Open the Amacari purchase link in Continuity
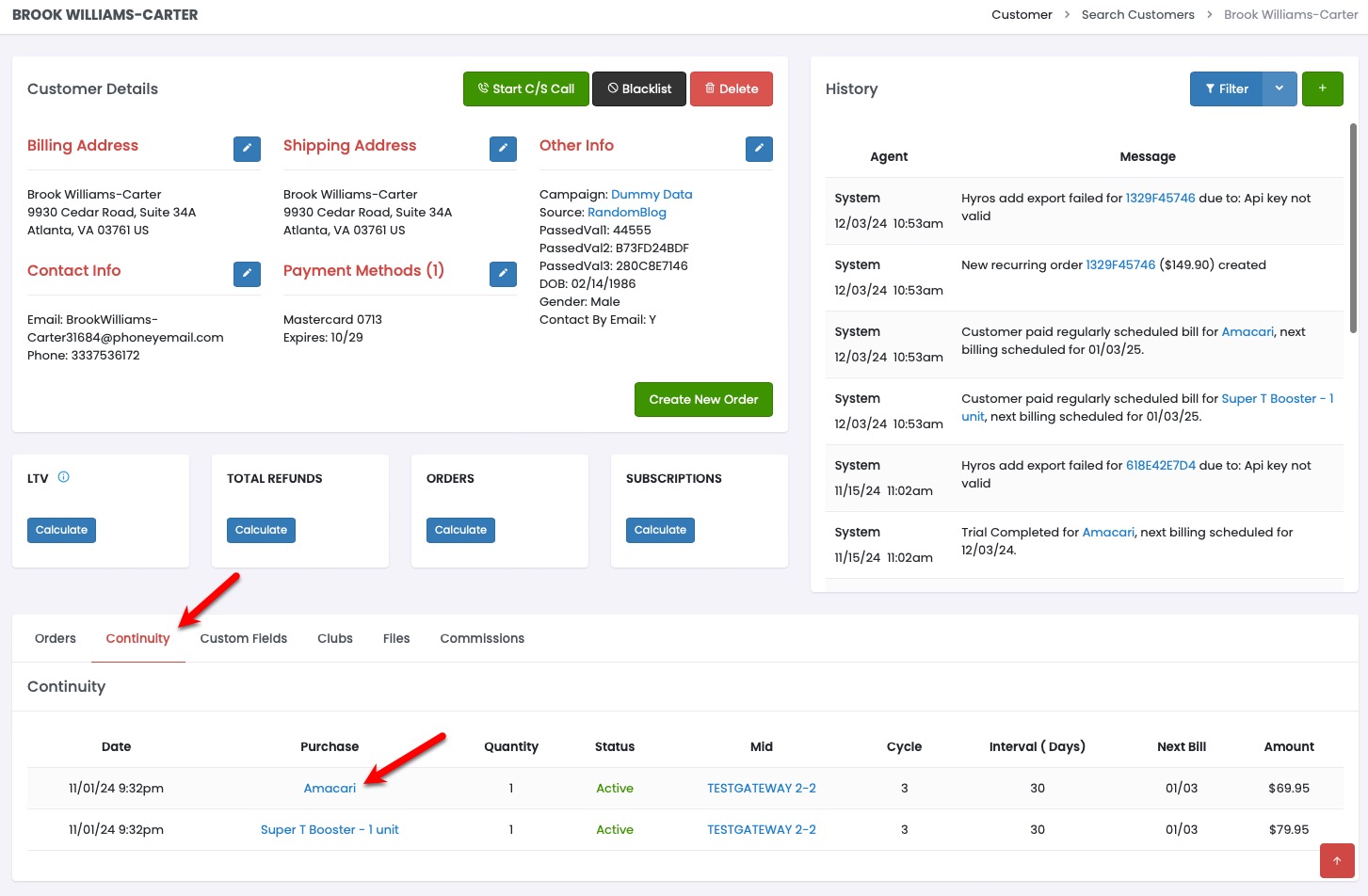Screen dimensions: 1368x896 click(330, 788)
